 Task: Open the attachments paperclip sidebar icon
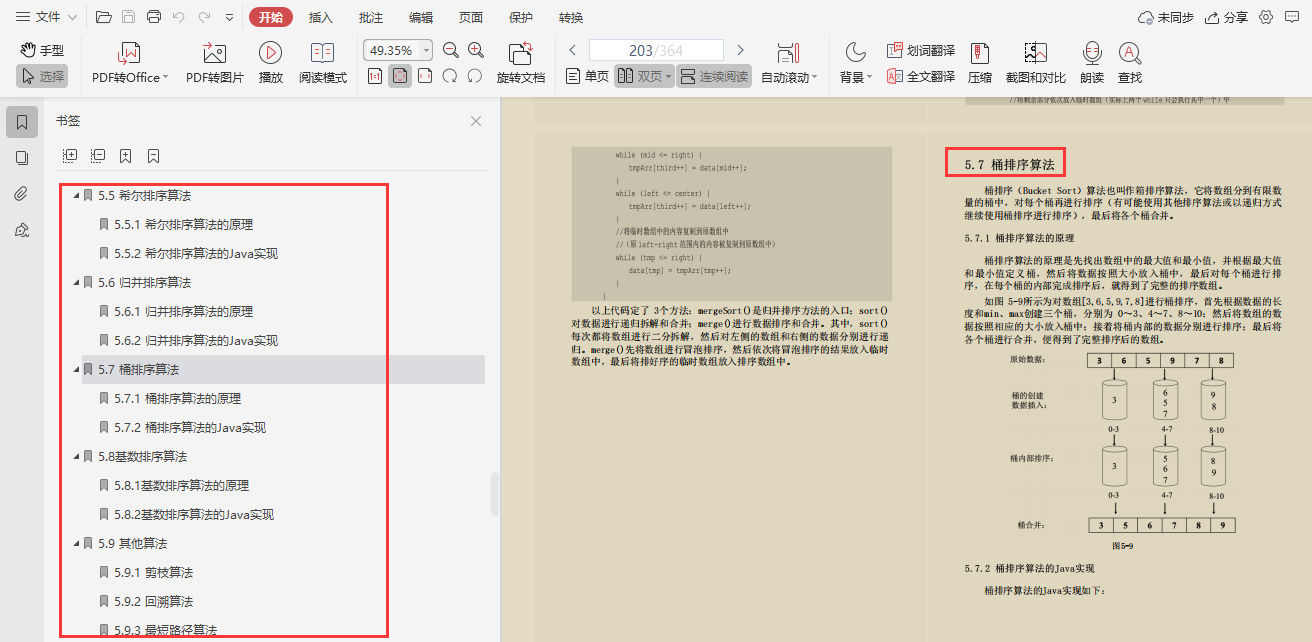(x=22, y=194)
